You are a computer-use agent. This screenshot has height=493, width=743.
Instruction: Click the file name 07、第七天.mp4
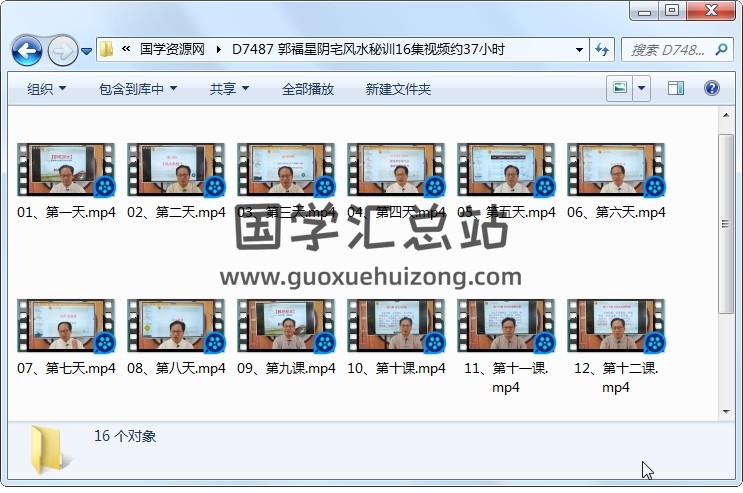(x=66, y=368)
